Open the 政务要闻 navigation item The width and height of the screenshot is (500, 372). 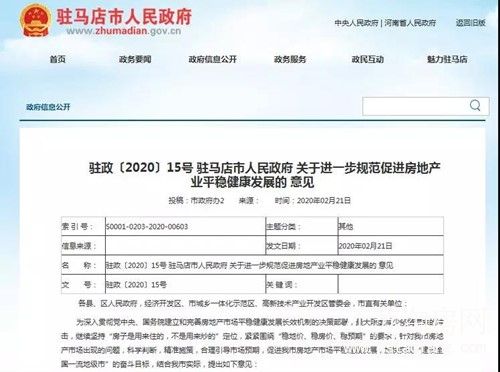click(135, 59)
